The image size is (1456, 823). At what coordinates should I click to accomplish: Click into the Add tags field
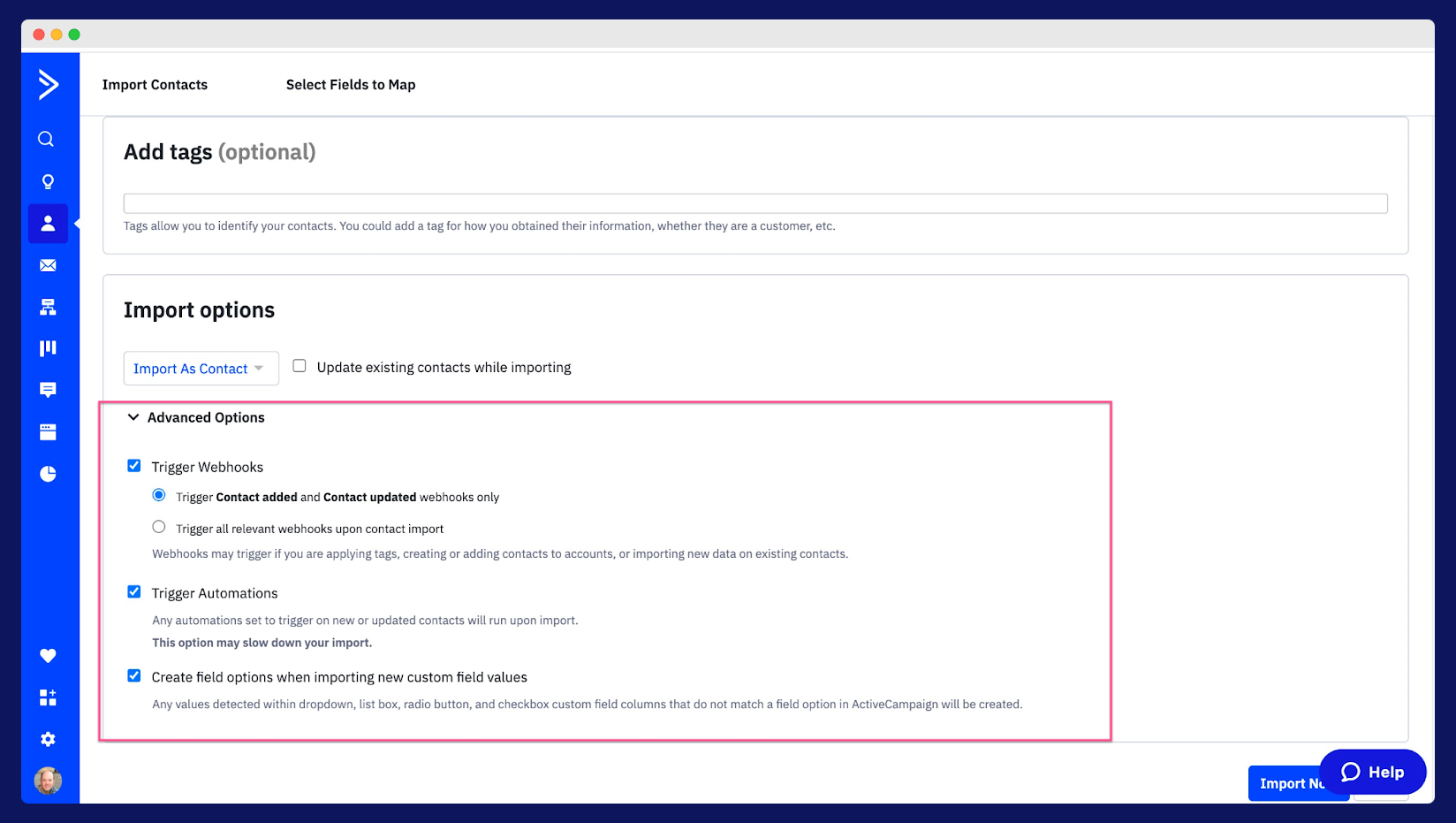click(755, 203)
